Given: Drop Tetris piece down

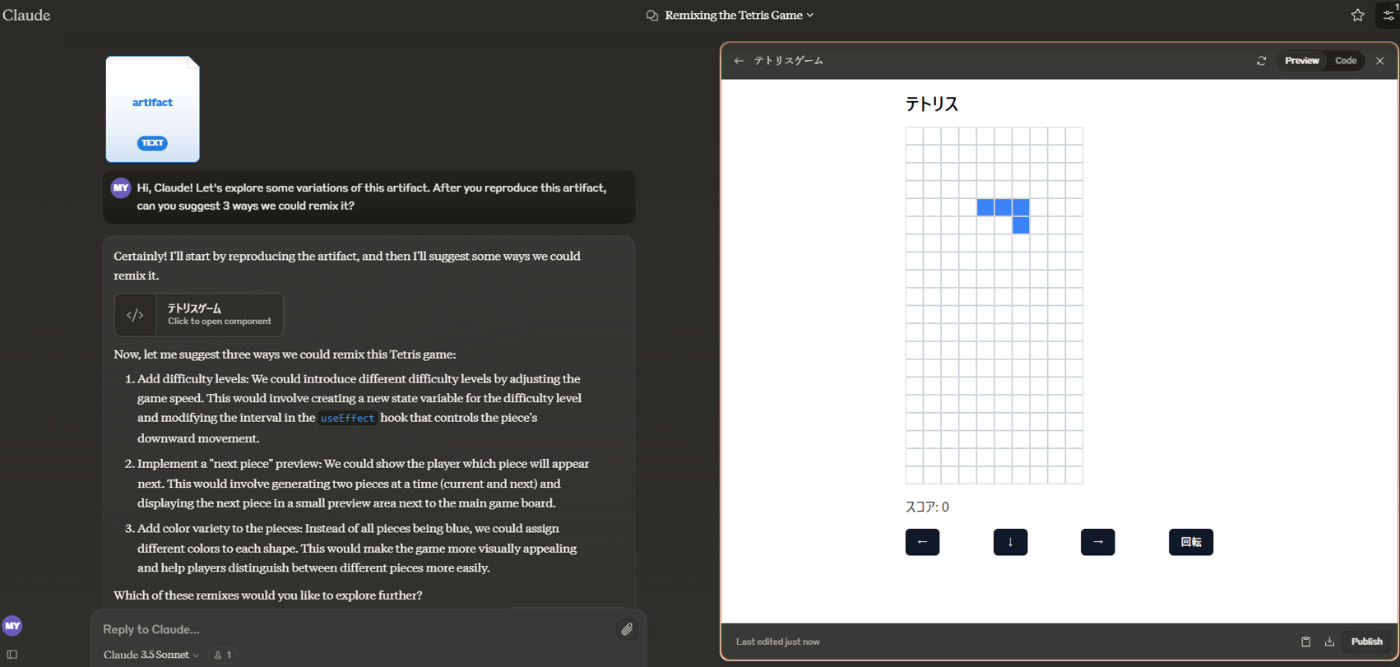Looking at the screenshot, I should 1010,542.
